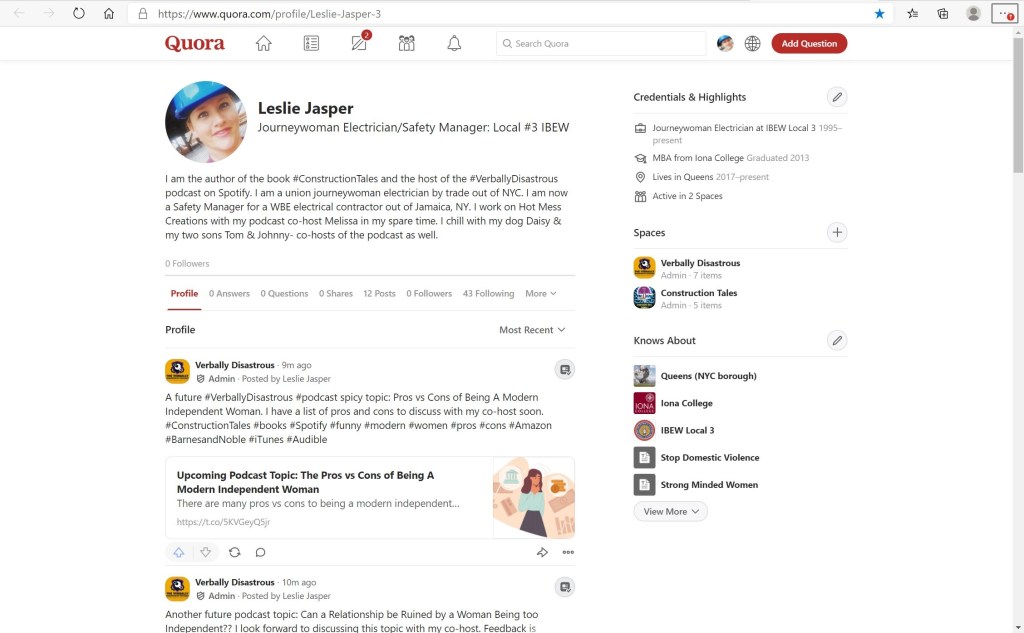Viewport: 1024px width, 633px height.
Task: Downvote the Pros vs Cons post
Action: click(x=205, y=552)
